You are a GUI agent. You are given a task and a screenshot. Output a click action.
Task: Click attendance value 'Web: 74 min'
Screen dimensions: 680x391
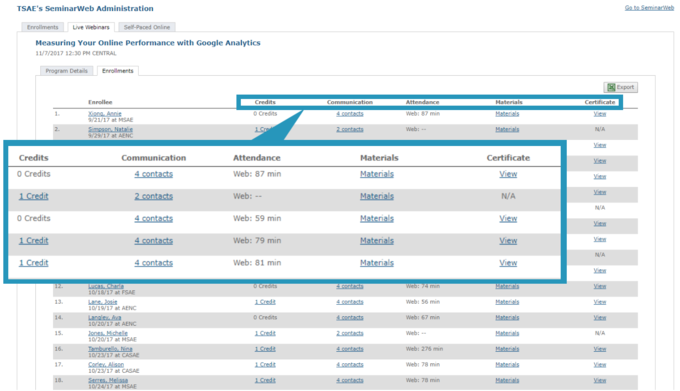[x=423, y=286]
